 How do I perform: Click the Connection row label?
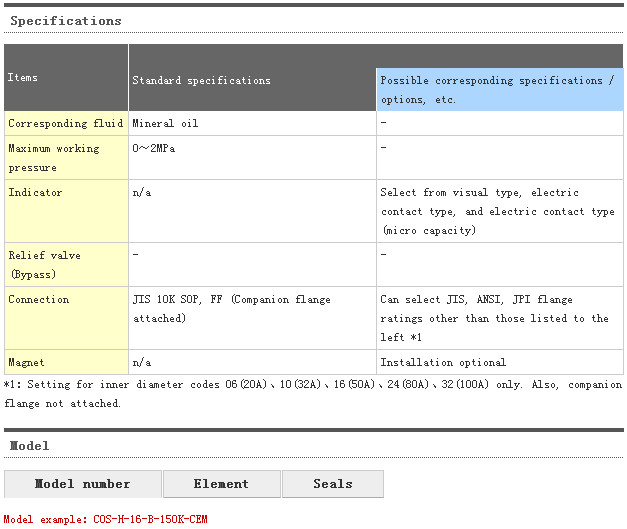[x=39, y=299]
